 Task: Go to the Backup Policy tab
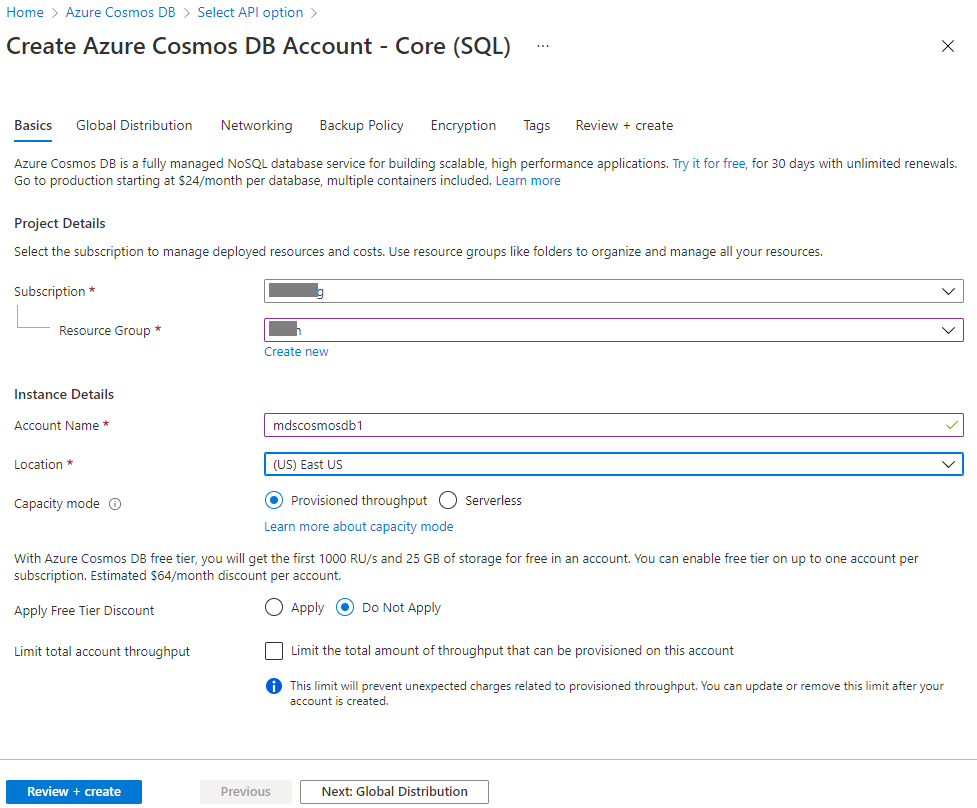[361, 125]
